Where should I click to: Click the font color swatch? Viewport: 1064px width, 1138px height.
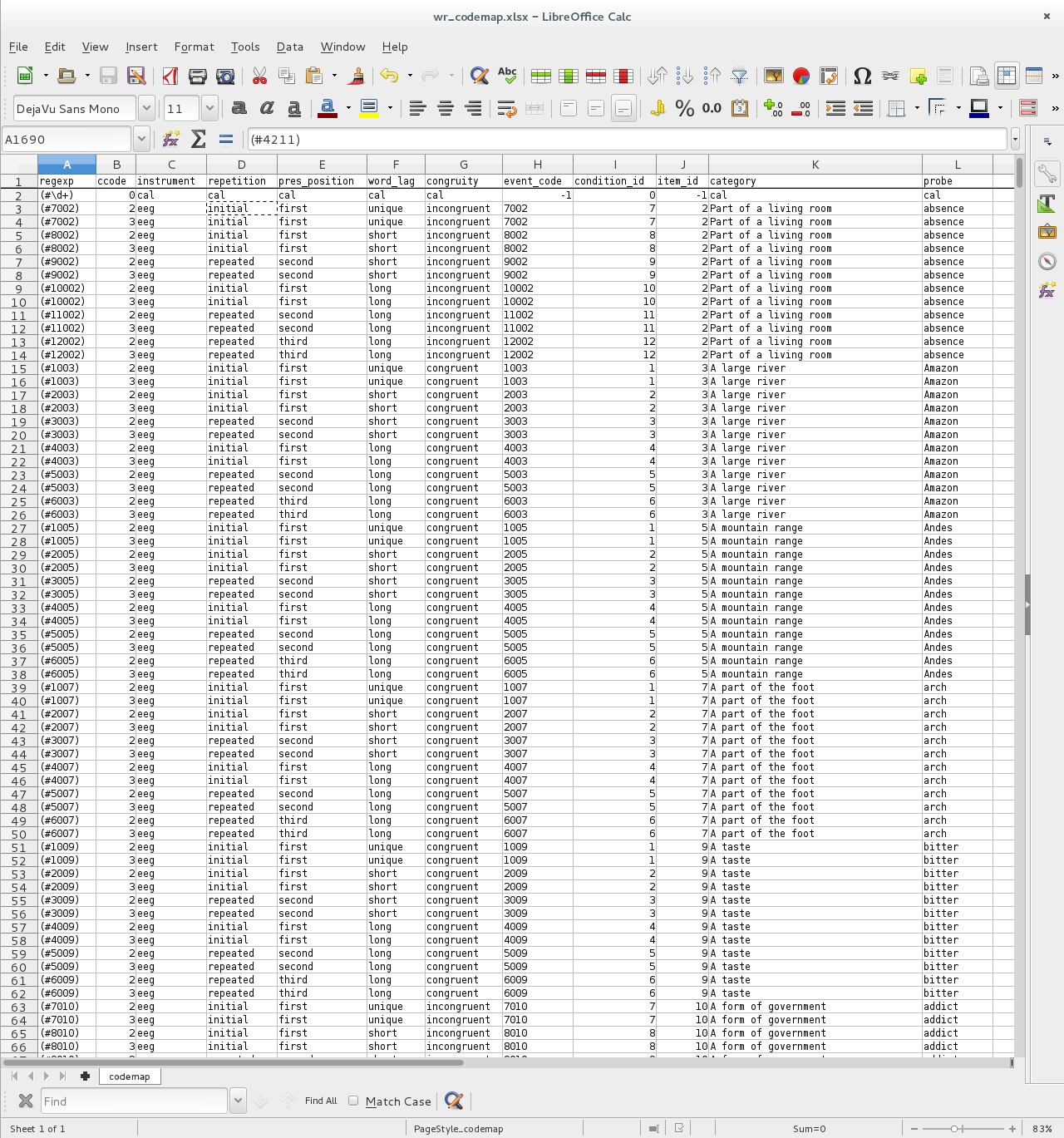328,108
